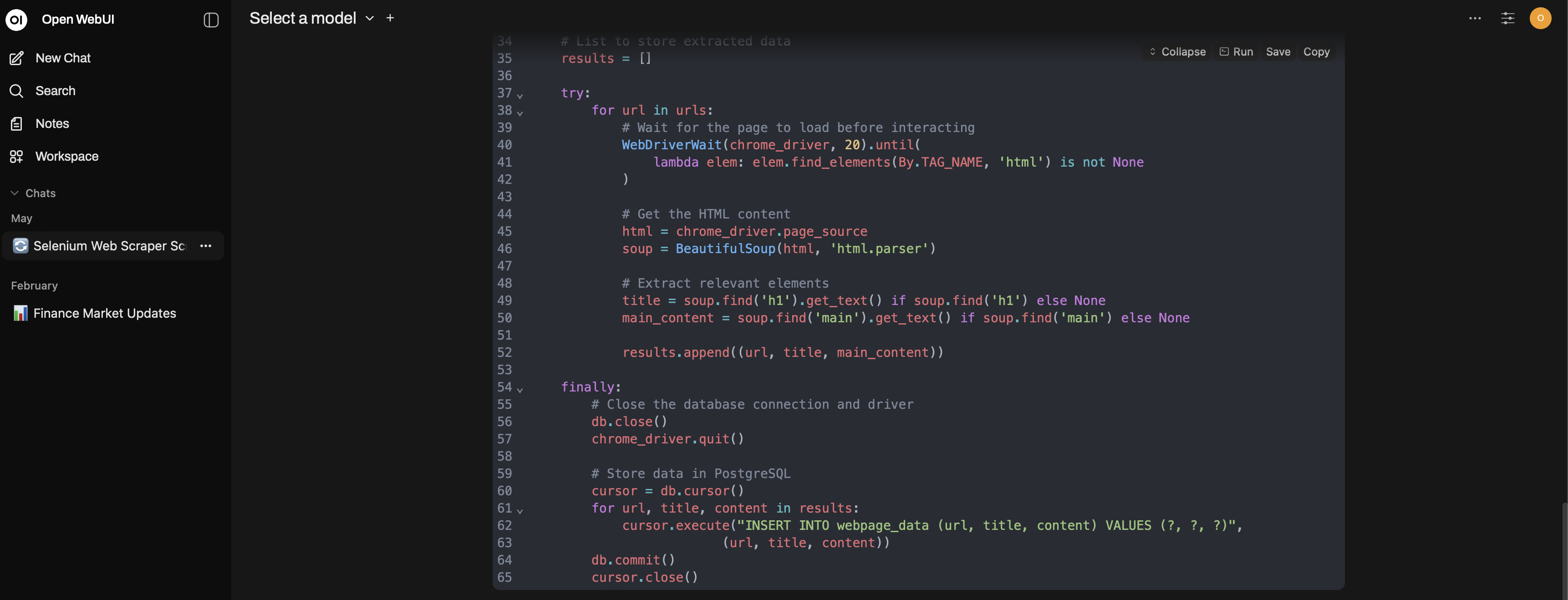Open the more options ellipsis at top right
This screenshot has height=600, width=1568.
[1475, 18]
